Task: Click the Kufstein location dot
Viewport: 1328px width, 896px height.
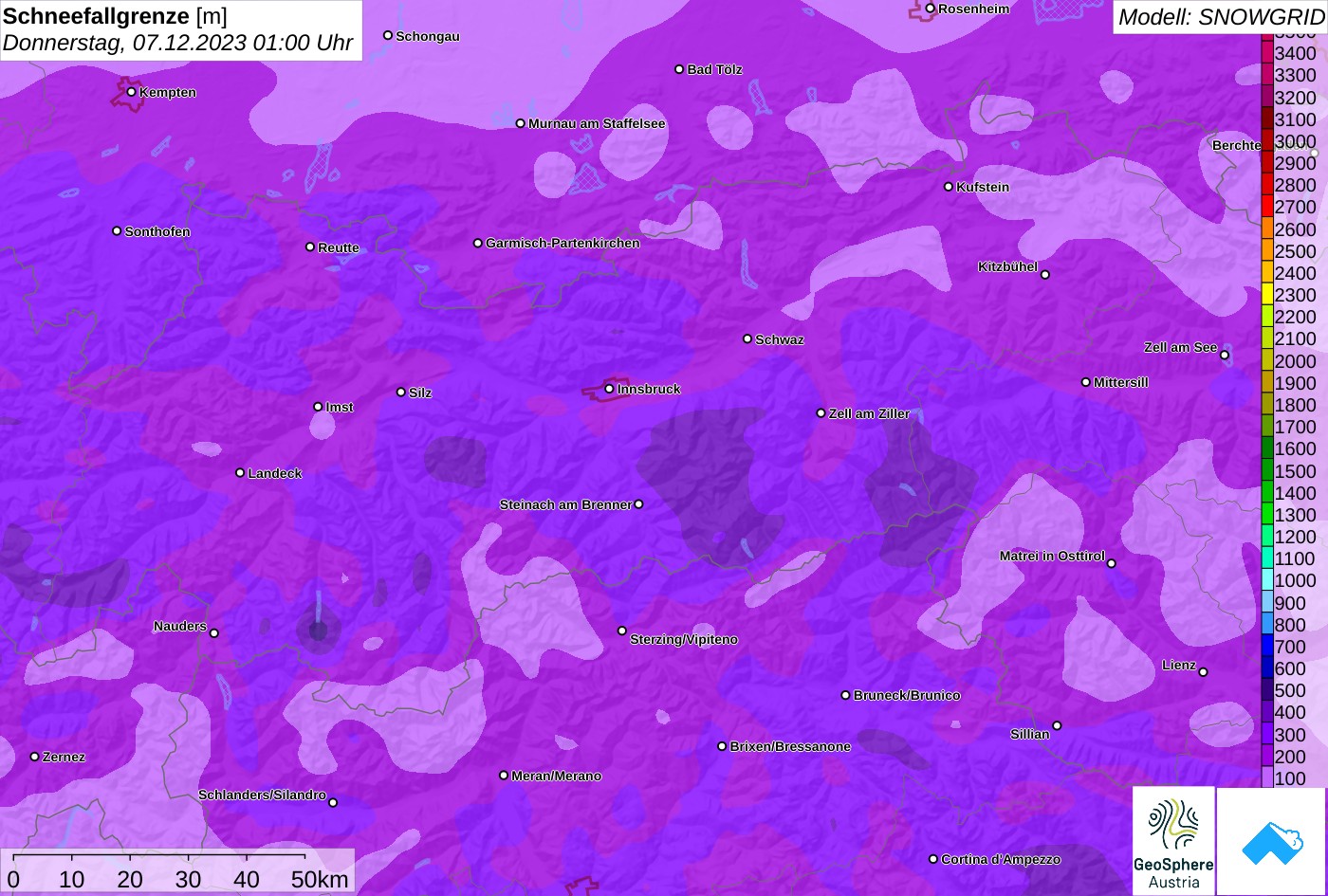Action: [x=949, y=187]
